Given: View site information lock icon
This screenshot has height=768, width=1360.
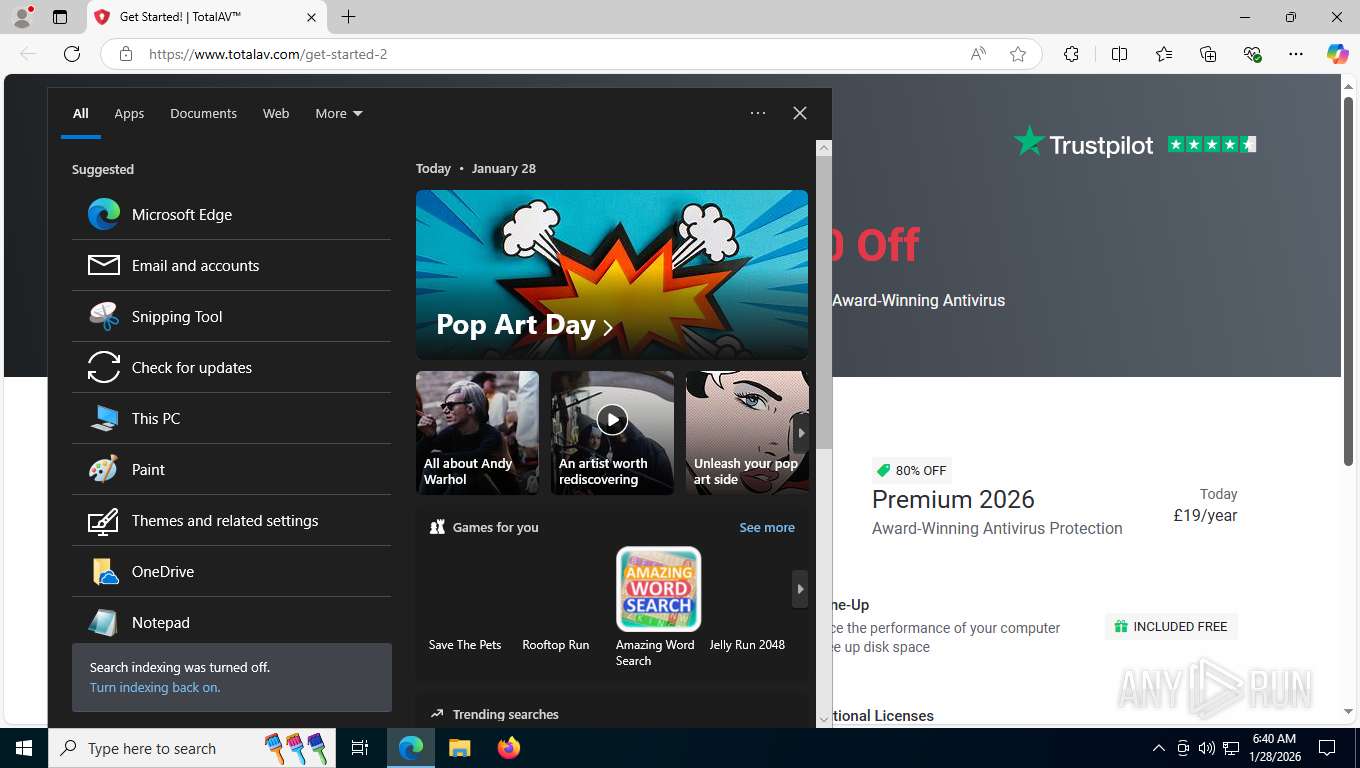Looking at the screenshot, I should pos(126,54).
